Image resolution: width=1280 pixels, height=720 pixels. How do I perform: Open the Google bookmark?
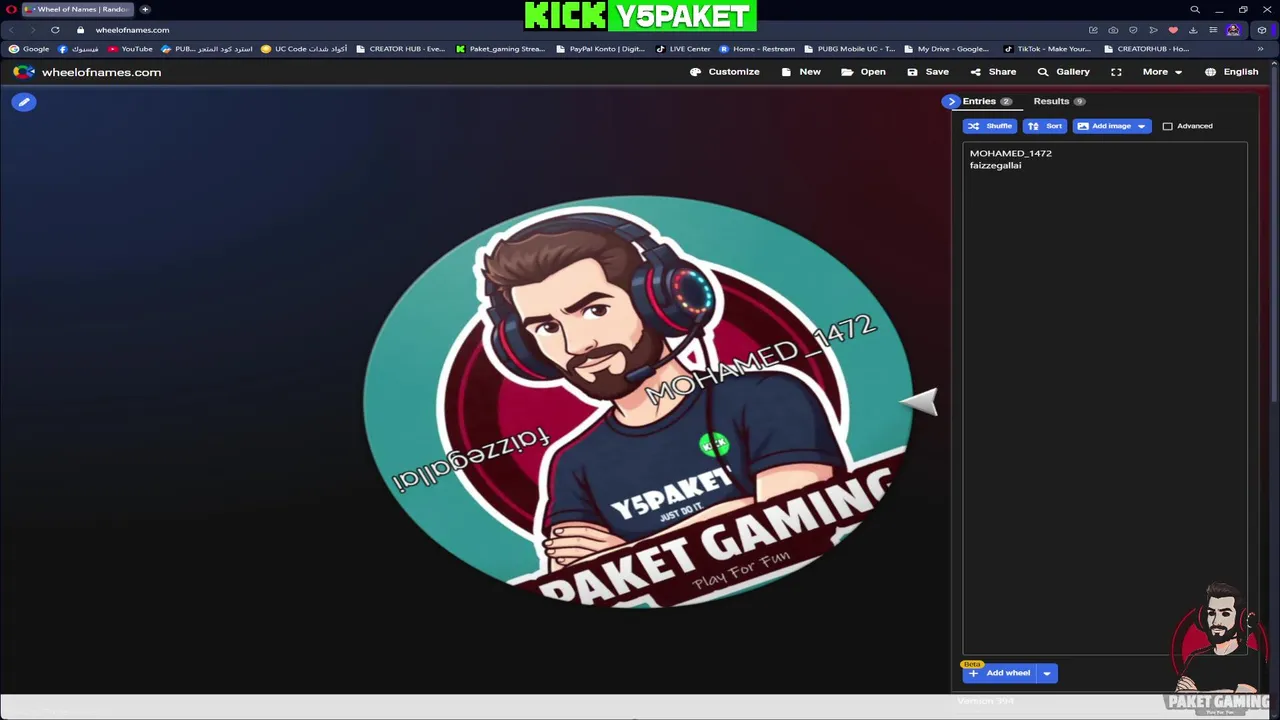(x=29, y=49)
